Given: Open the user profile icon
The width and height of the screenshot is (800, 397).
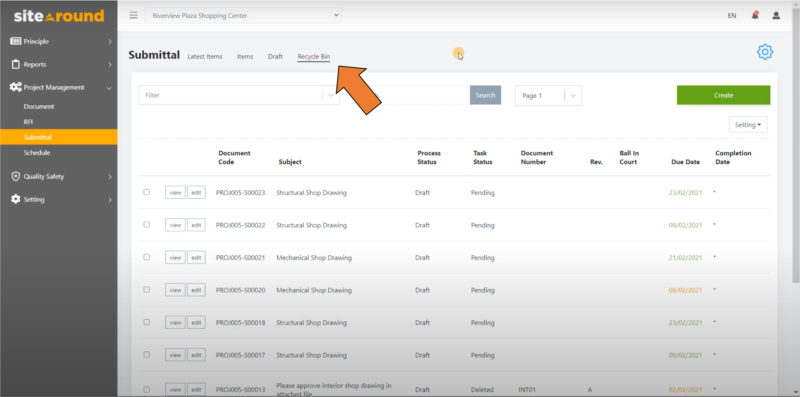Looking at the screenshot, I should 776,15.
